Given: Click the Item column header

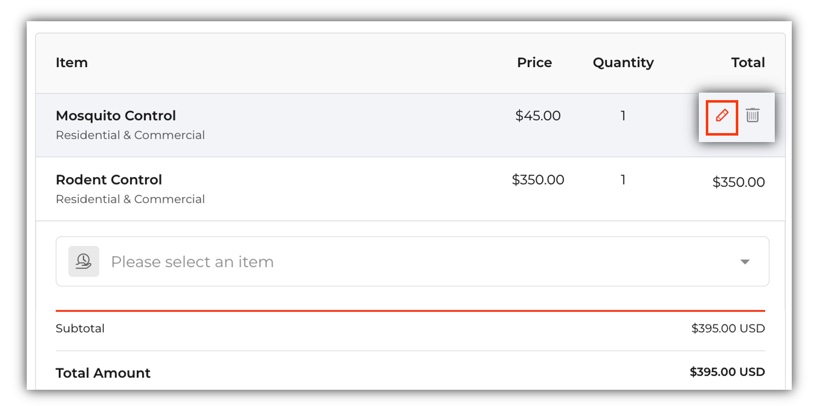Looking at the screenshot, I should [72, 63].
